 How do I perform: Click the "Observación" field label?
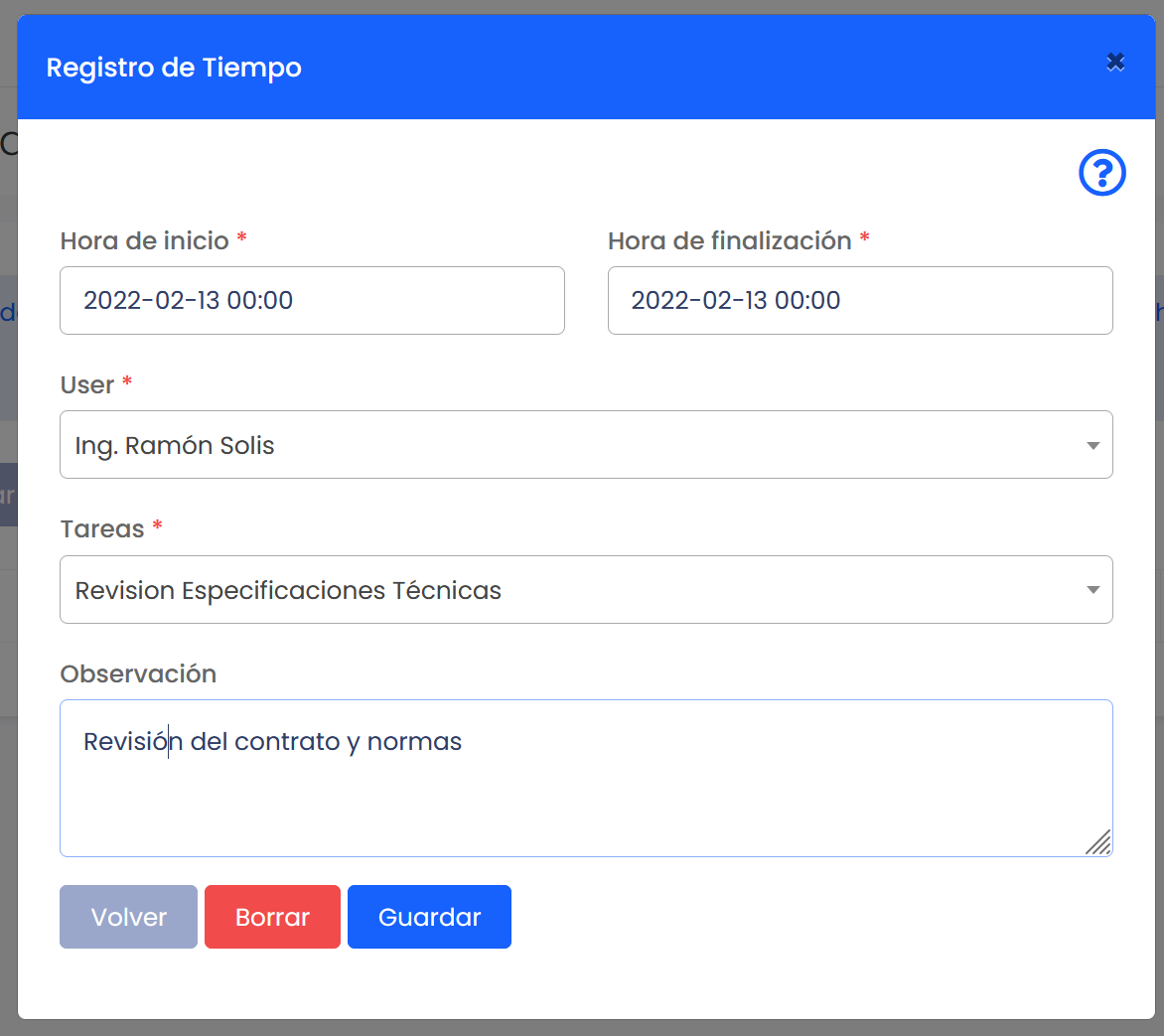pyautogui.click(x=138, y=674)
